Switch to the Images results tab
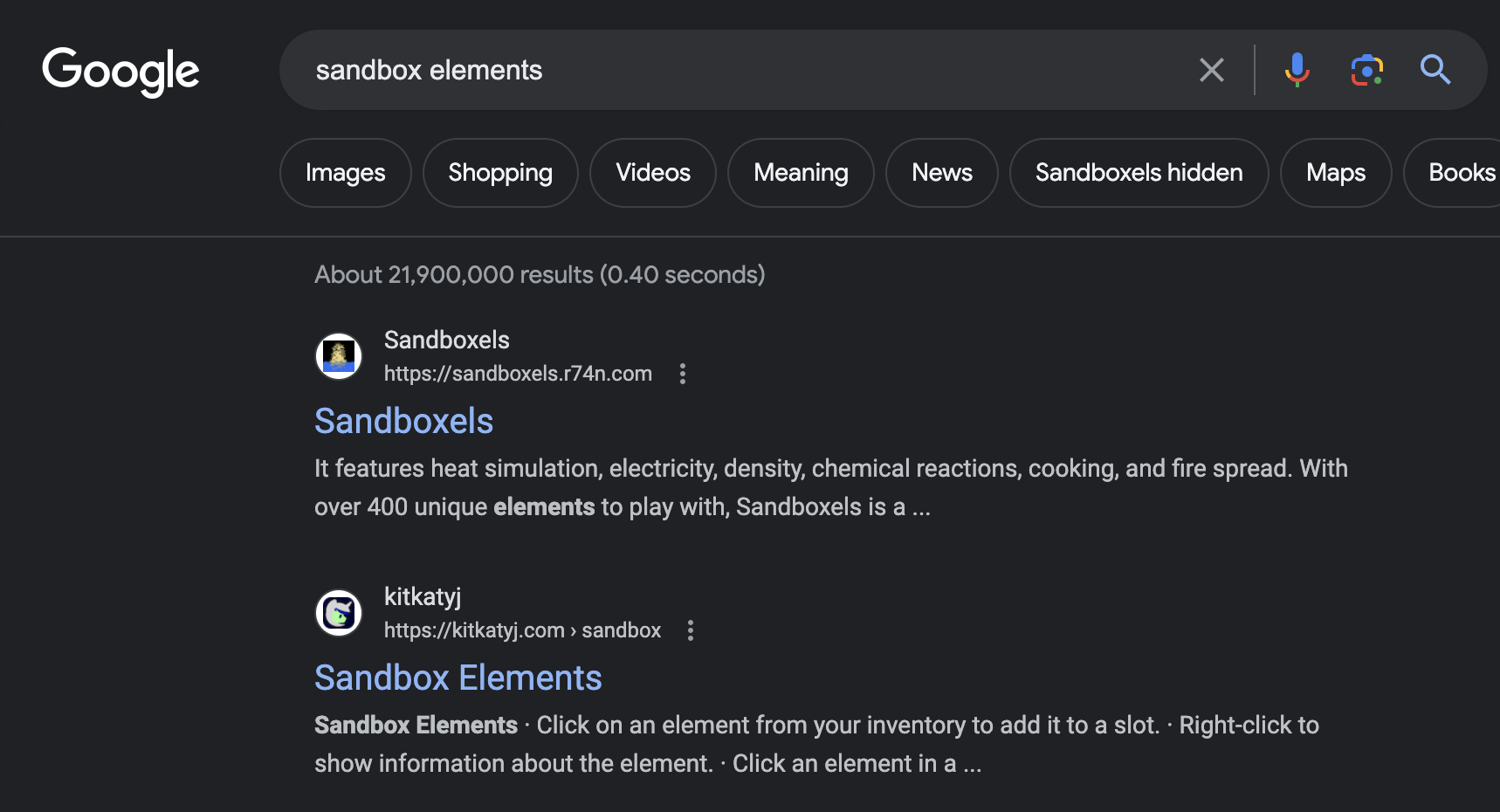 click(x=345, y=172)
